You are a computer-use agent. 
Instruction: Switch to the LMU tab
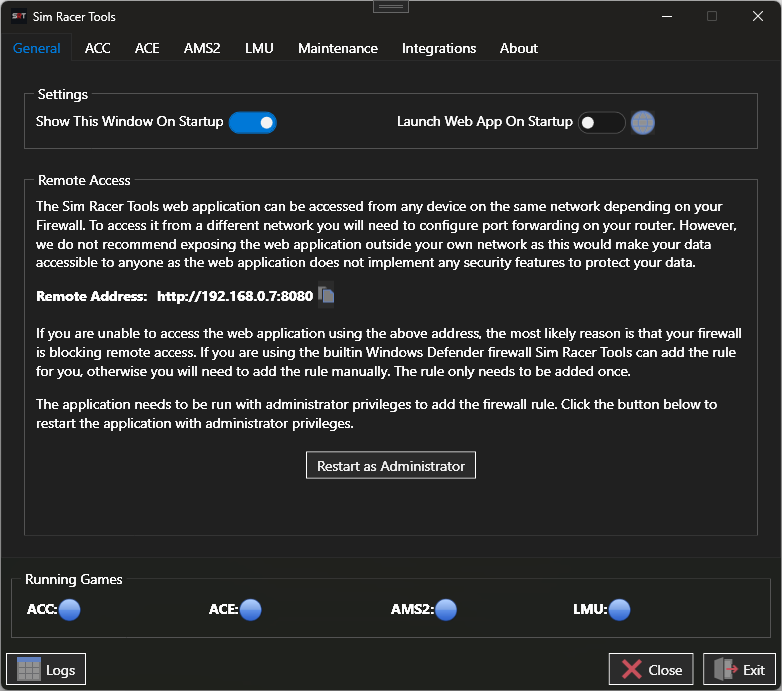[x=259, y=48]
